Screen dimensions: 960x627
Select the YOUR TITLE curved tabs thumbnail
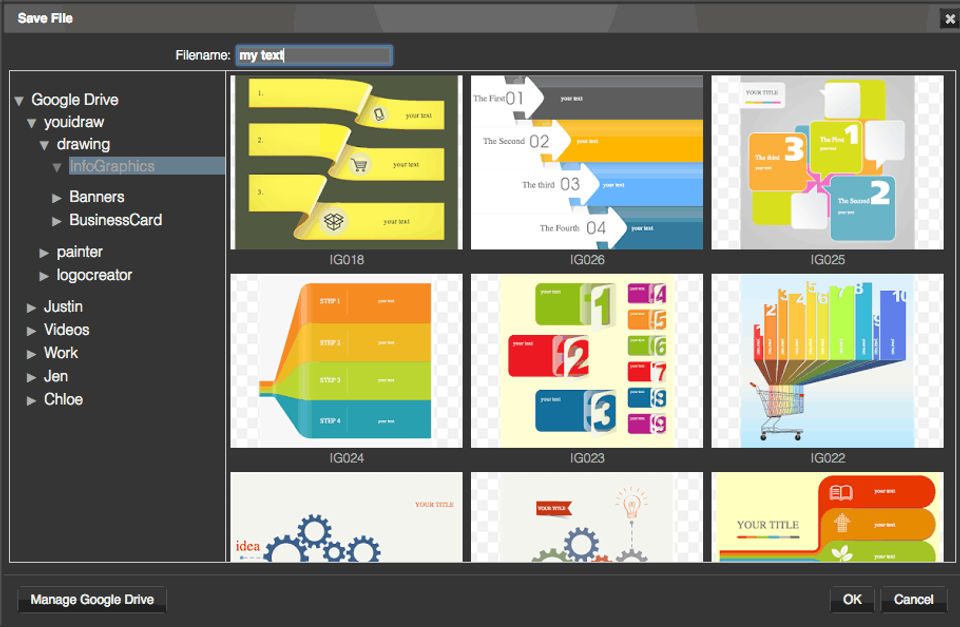[827, 517]
